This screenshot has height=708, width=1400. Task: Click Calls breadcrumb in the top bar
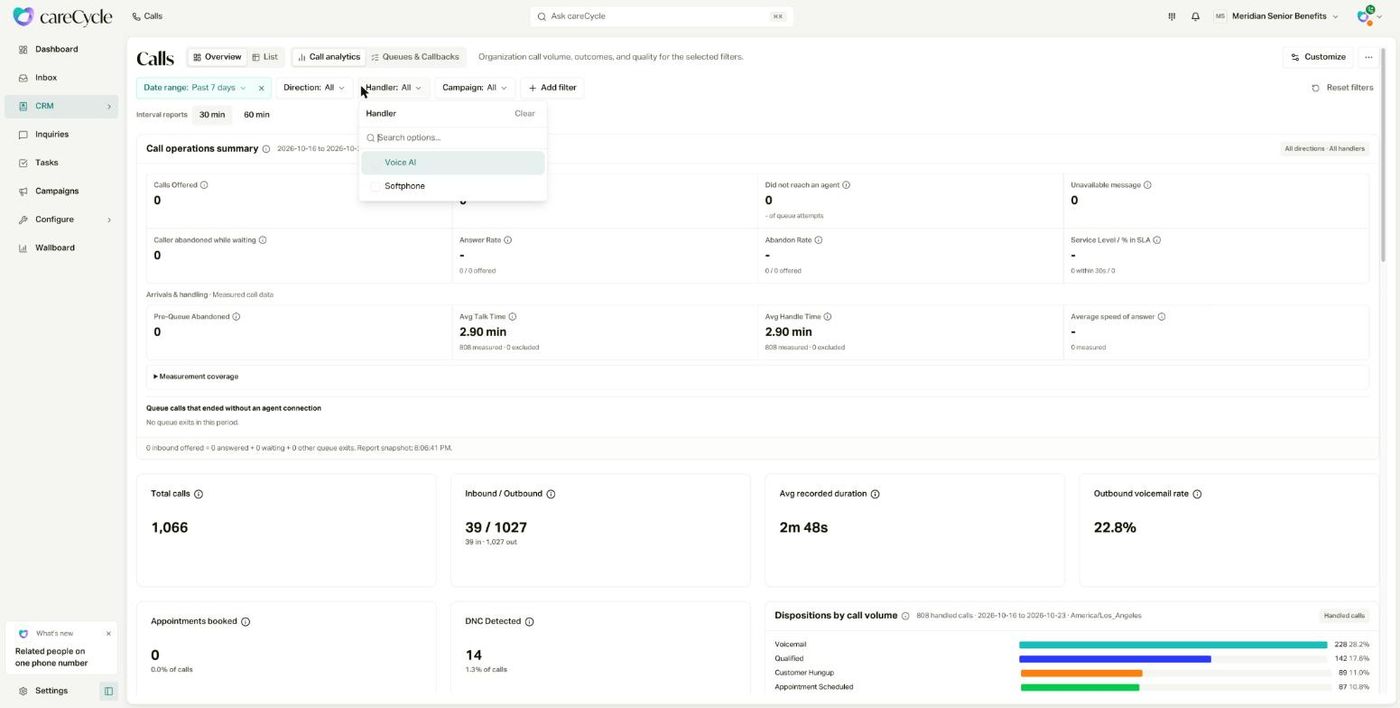(x=147, y=16)
